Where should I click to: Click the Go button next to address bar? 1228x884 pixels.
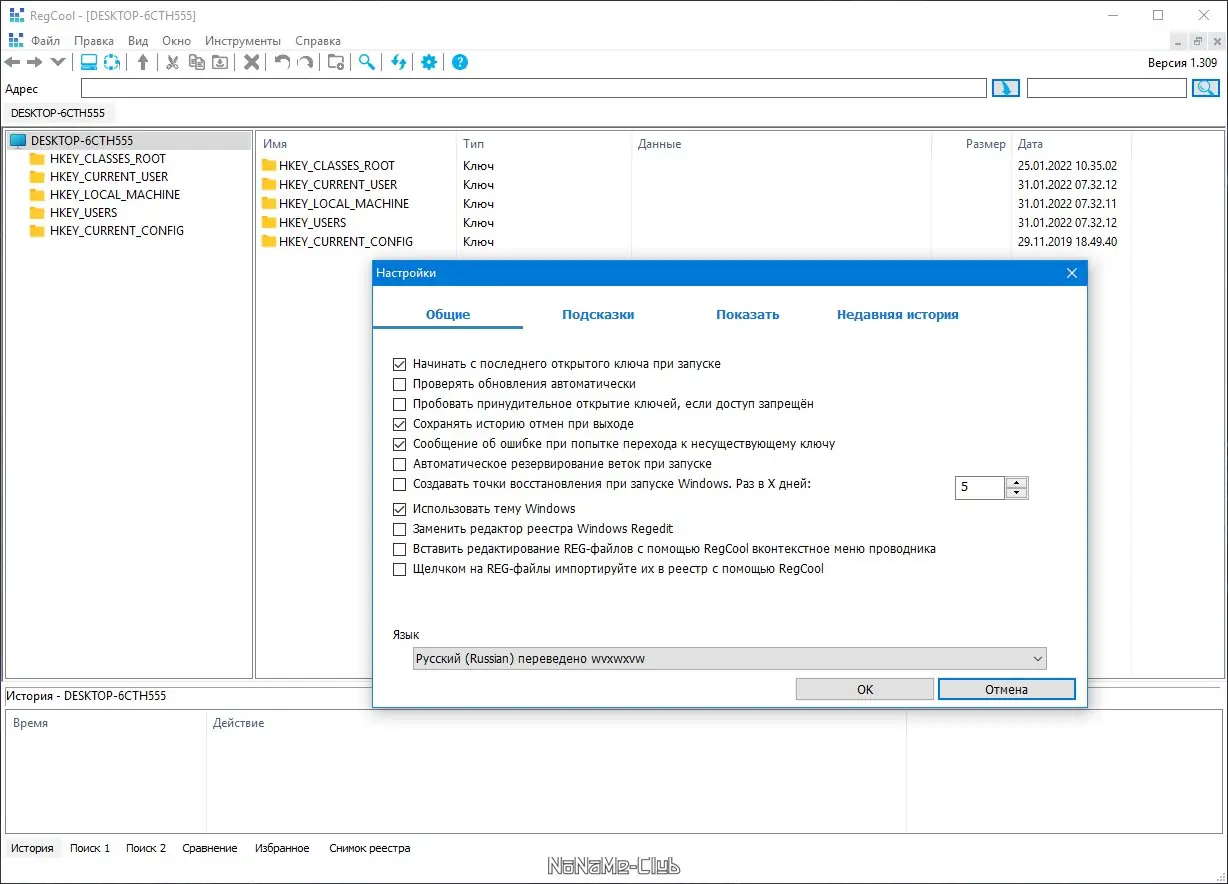coord(1005,88)
